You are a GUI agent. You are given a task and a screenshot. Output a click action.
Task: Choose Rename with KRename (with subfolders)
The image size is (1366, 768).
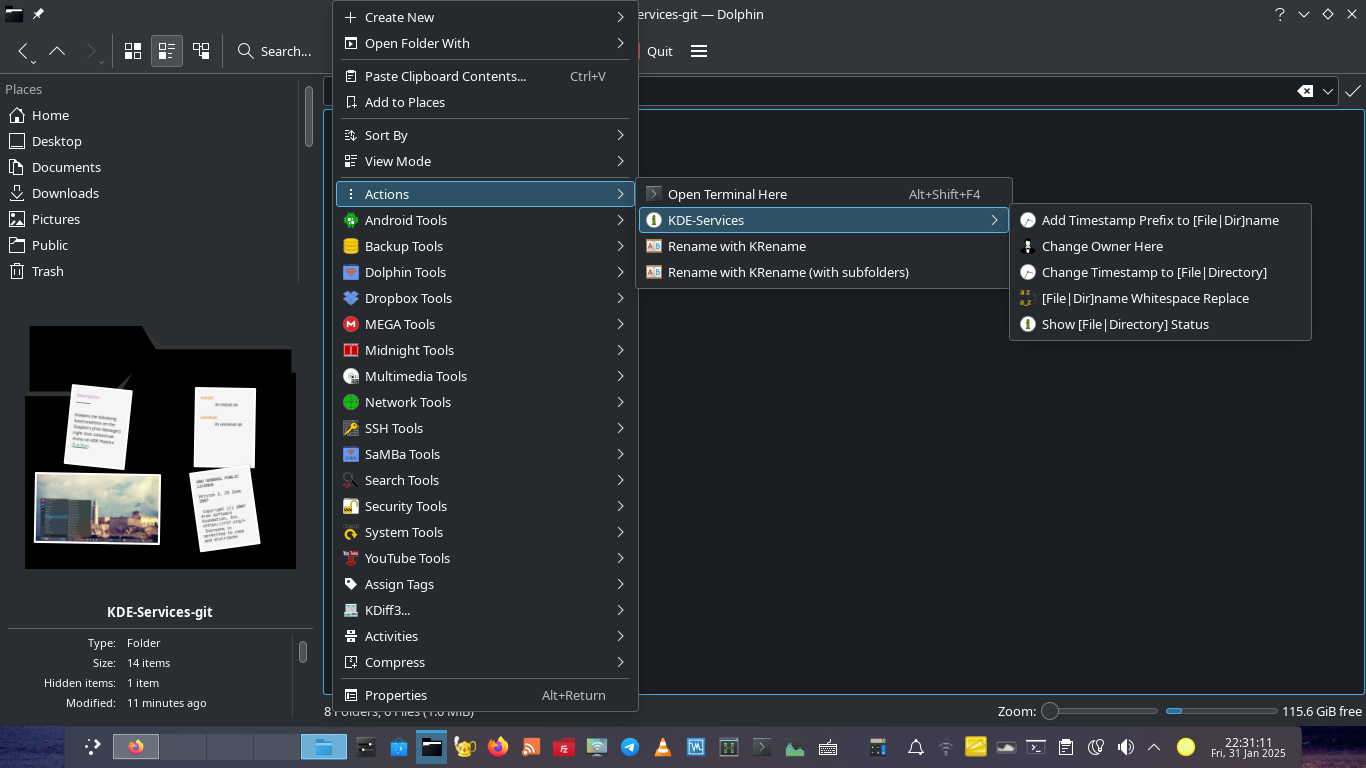coord(824,272)
